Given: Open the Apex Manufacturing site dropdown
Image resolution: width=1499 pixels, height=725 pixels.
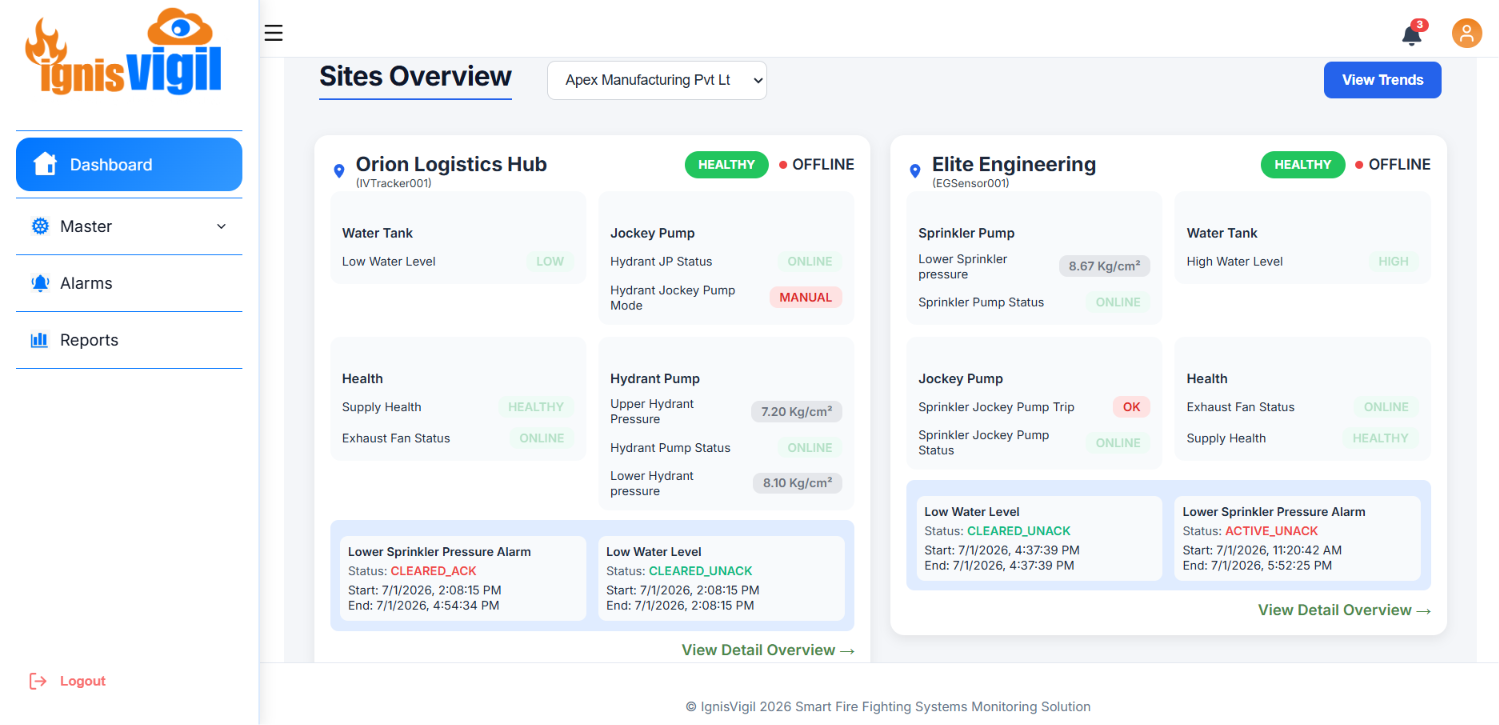Looking at the screenshot, I should click(657, 80).
